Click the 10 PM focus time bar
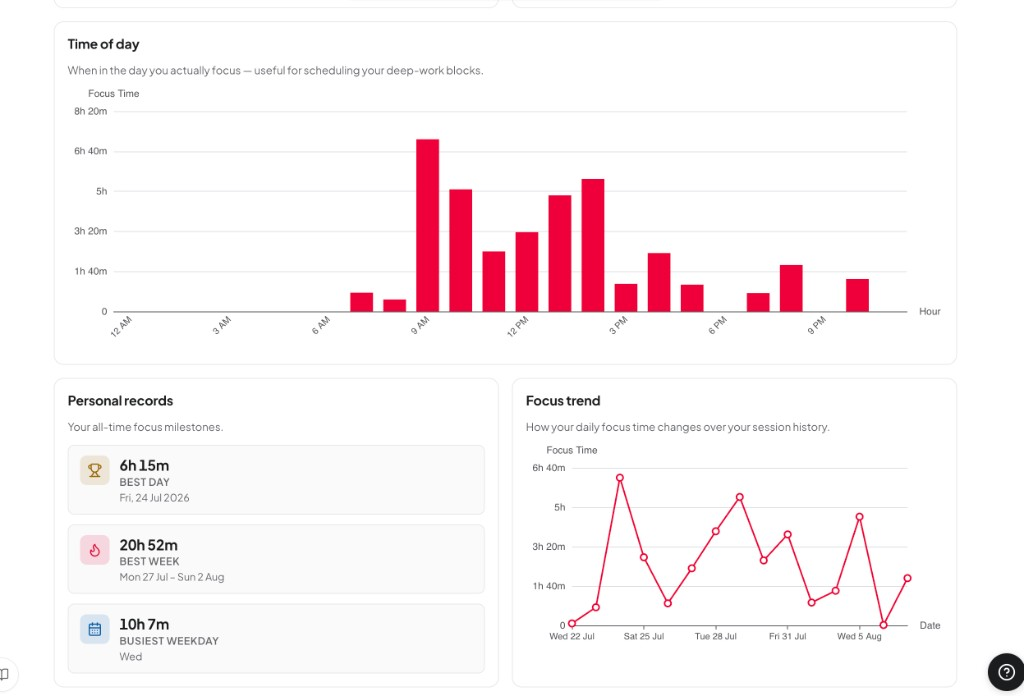The image size is (1024, 696). [x=857, y=295]
